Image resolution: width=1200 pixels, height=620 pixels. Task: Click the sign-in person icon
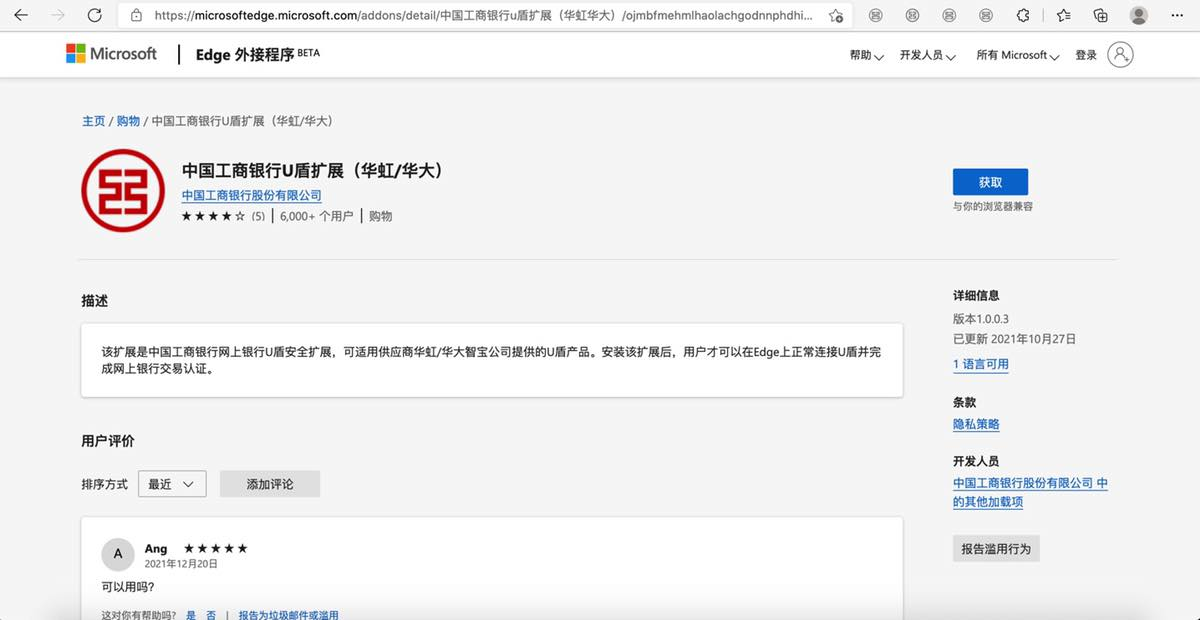[1120, 55]
